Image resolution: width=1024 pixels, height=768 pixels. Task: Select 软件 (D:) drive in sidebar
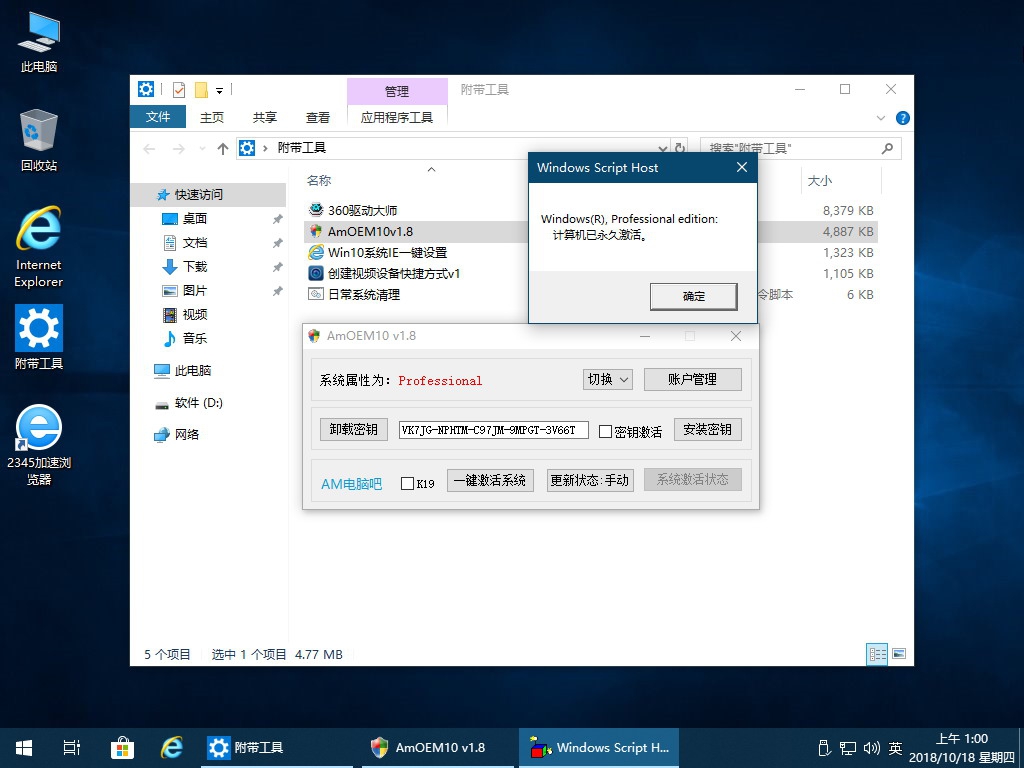pos(199,403)
